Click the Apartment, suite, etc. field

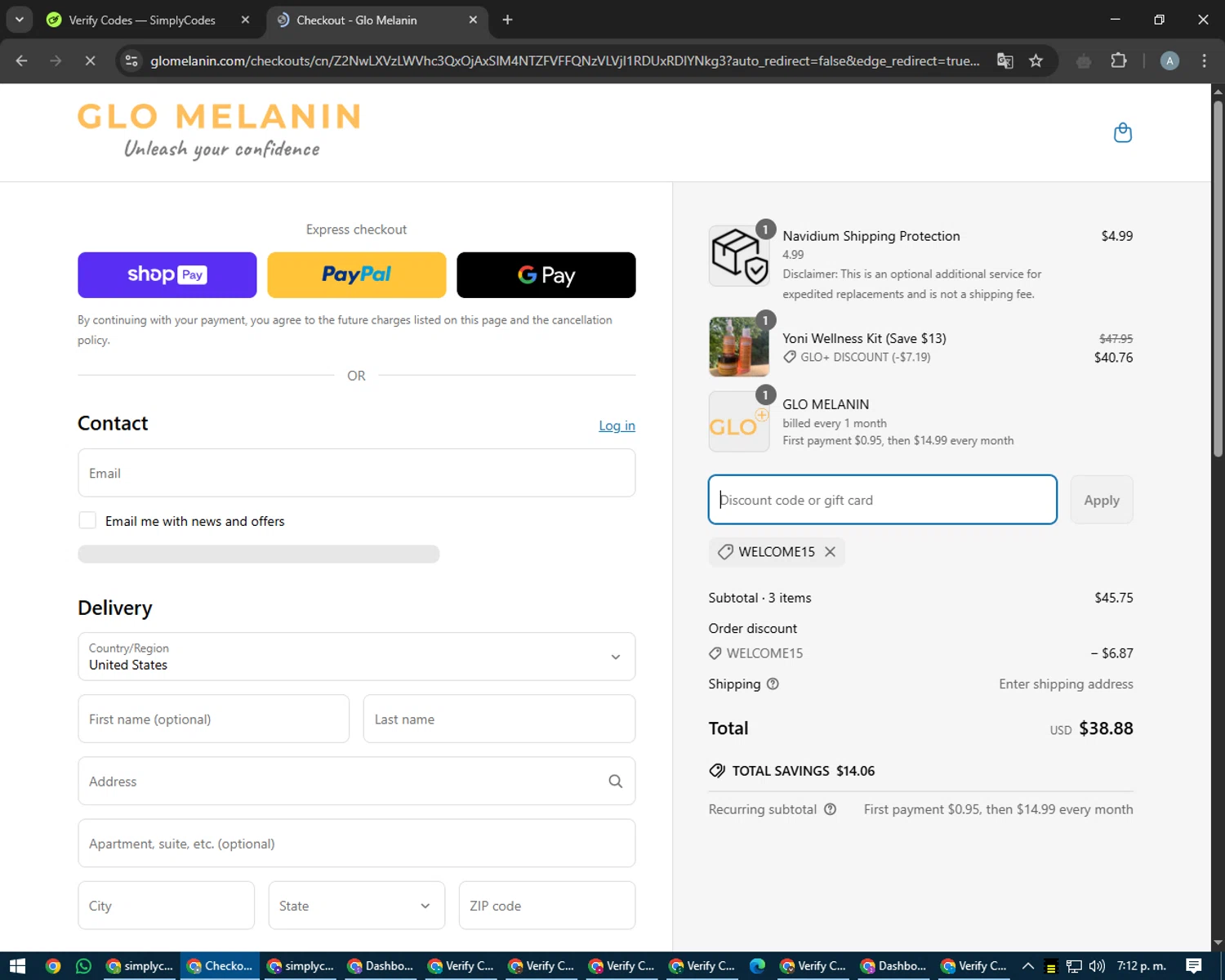357,844
